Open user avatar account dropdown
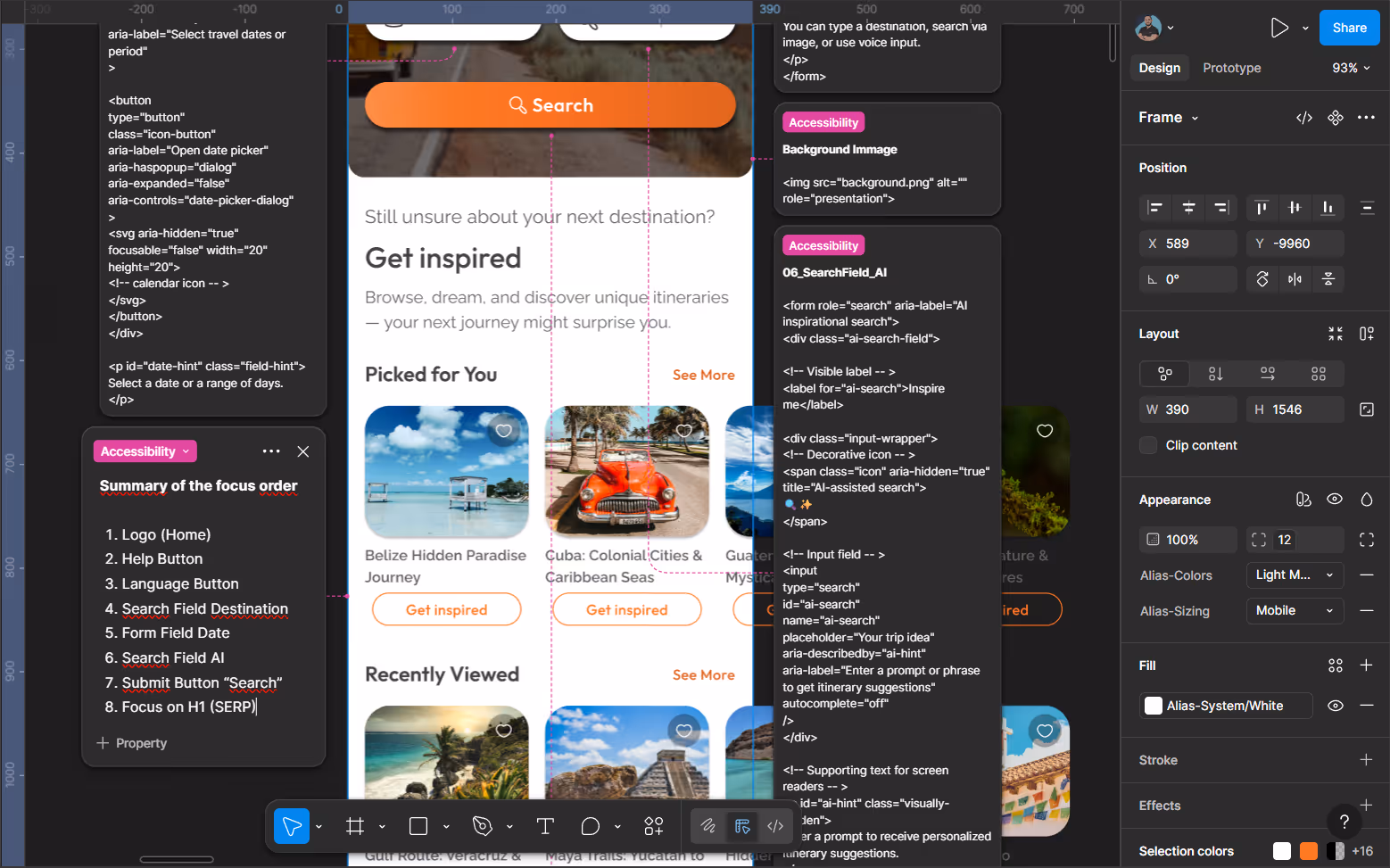 click(x=1154, y=28)
